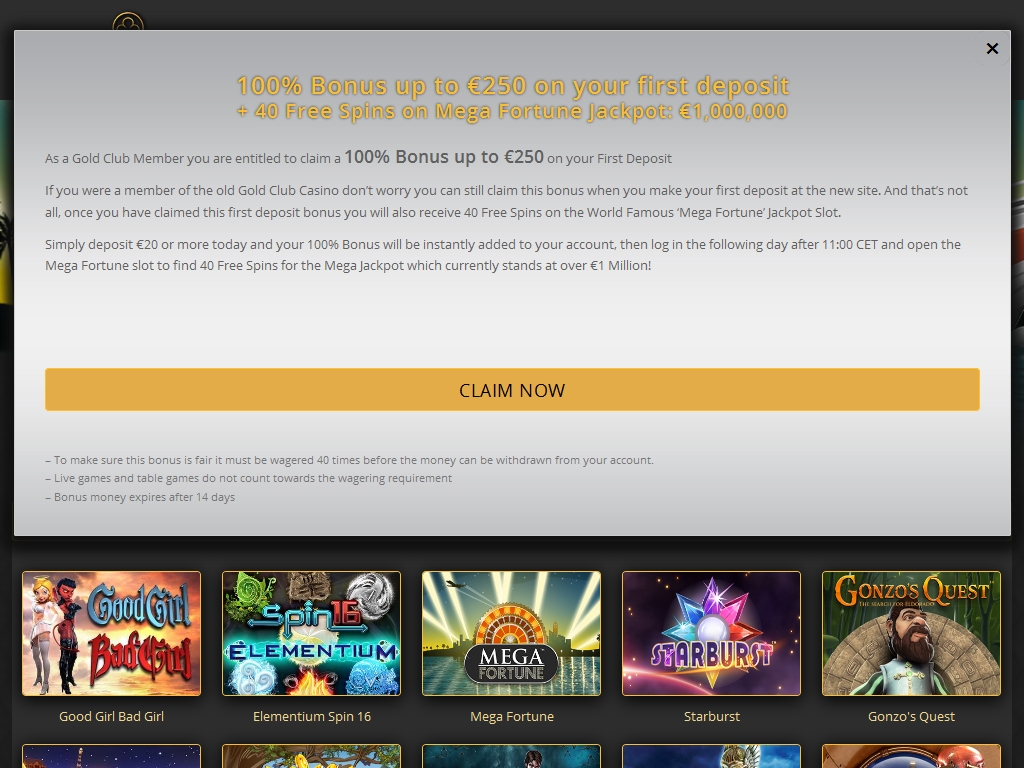Click the Gonzo's Quest text label
Viewport: 1024px width, 768px height.
pos(911,716)
